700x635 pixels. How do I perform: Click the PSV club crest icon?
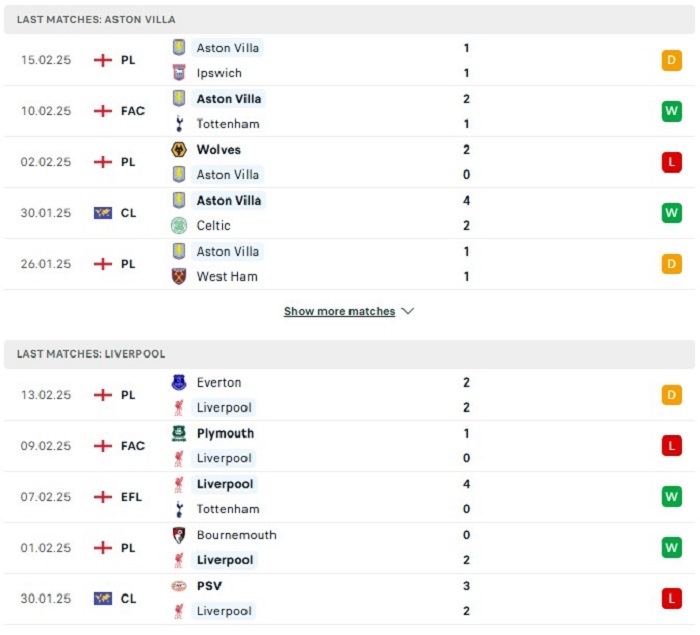(x=179, y=586)
